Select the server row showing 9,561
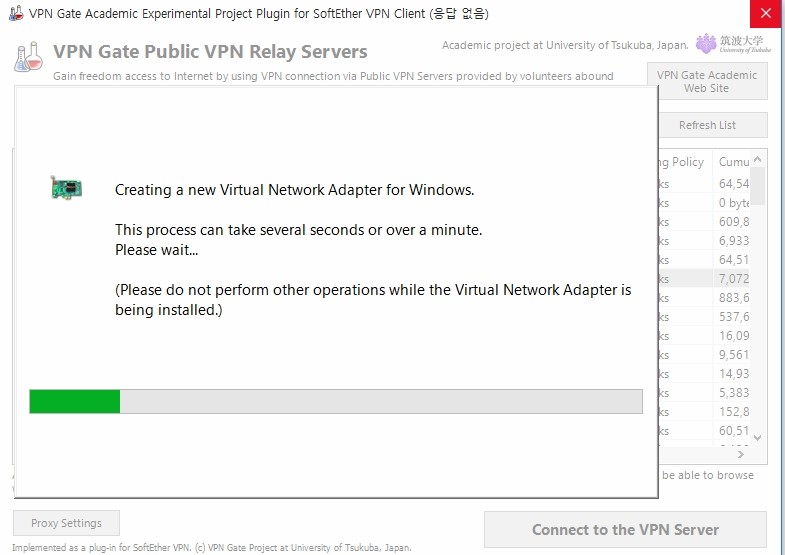Viewport: 785px width, 555px height. (x=705, y=355)
